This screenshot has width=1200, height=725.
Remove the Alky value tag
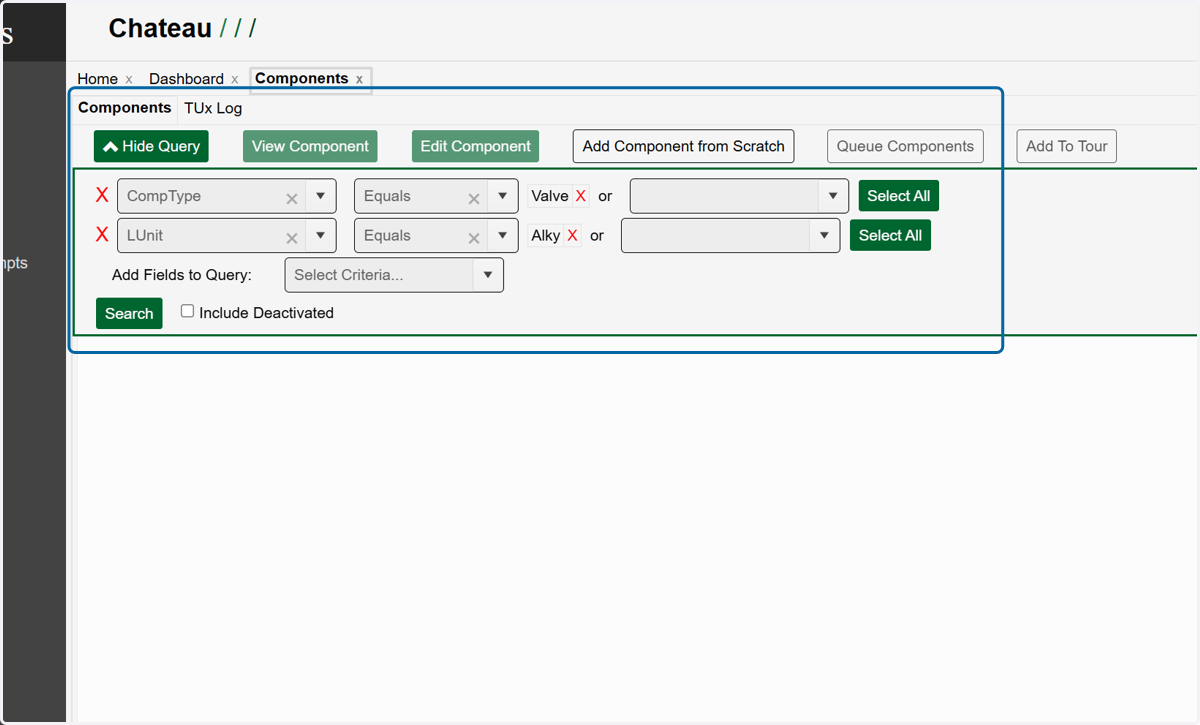(x=572, y=236)
